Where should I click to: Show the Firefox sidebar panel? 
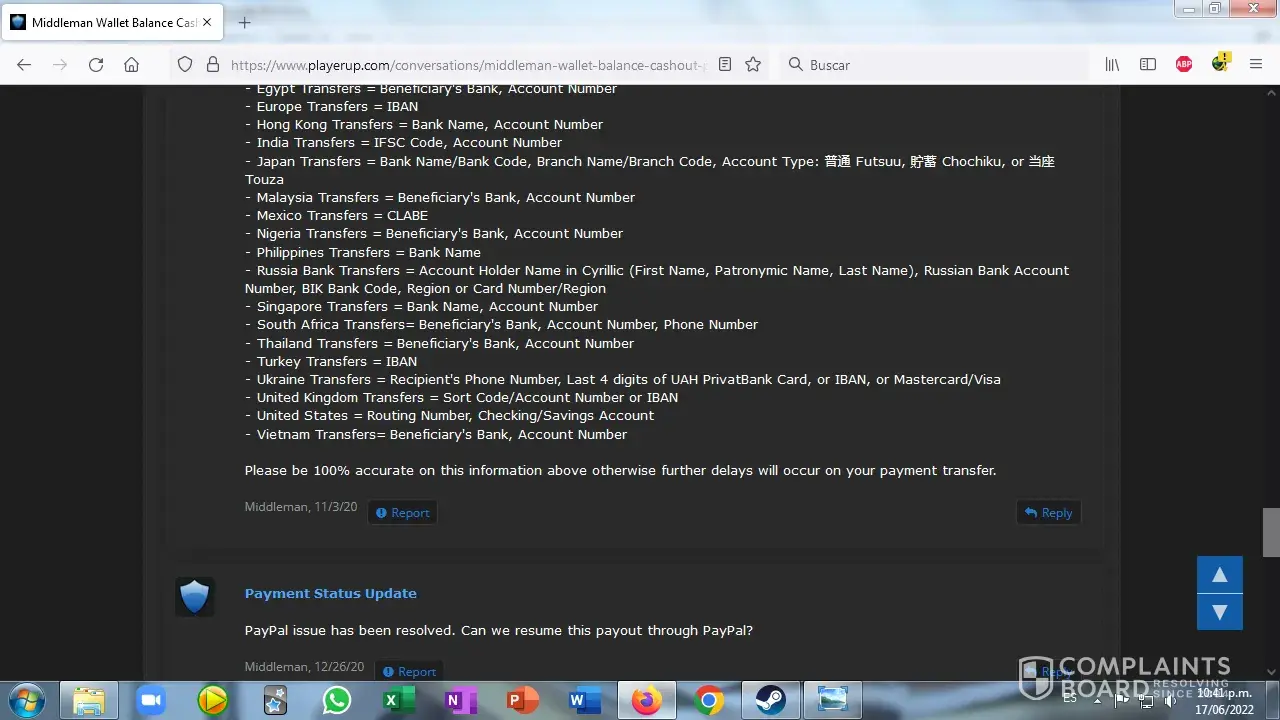pos(1148,64)
